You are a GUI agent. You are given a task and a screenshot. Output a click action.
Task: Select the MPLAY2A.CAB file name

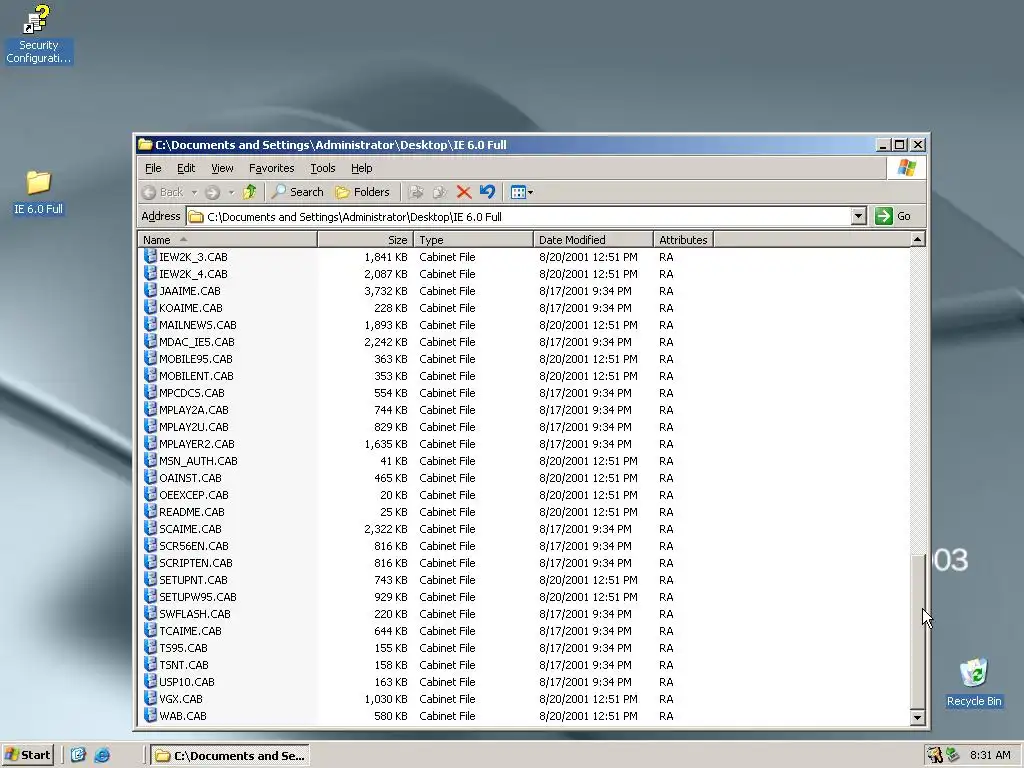[194, 410]
